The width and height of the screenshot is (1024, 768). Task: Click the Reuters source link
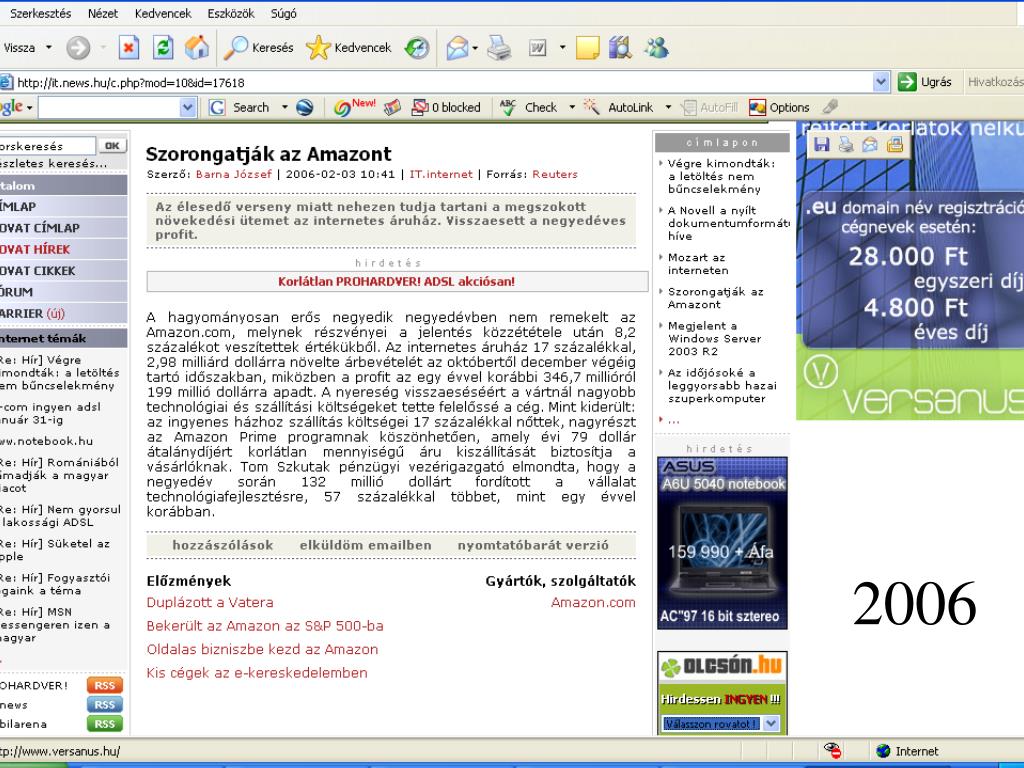coord(555,174)
